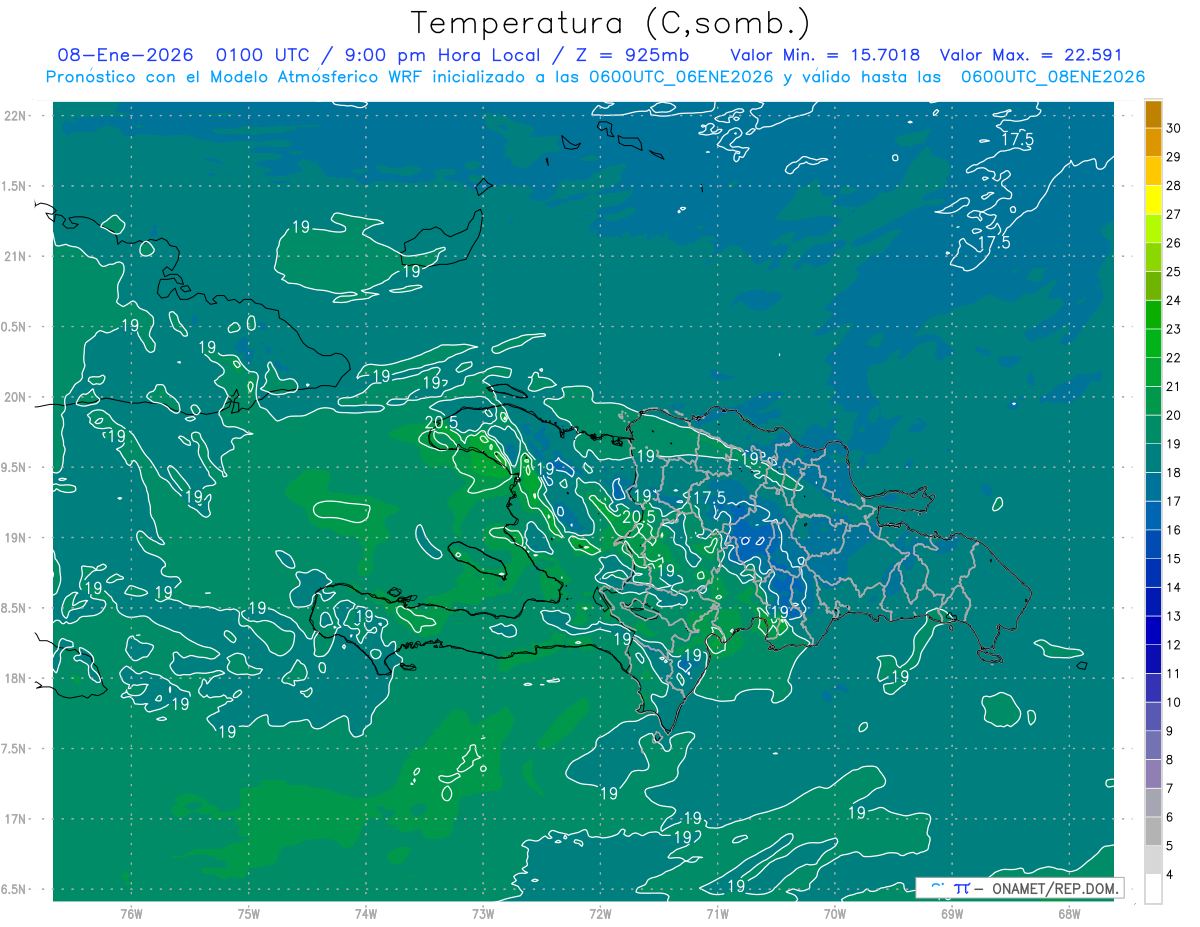This screenshot has height=927, width=1200.
Task: Click the 'Valor Min. = 15.7018' text
Action: click(825, 55)
